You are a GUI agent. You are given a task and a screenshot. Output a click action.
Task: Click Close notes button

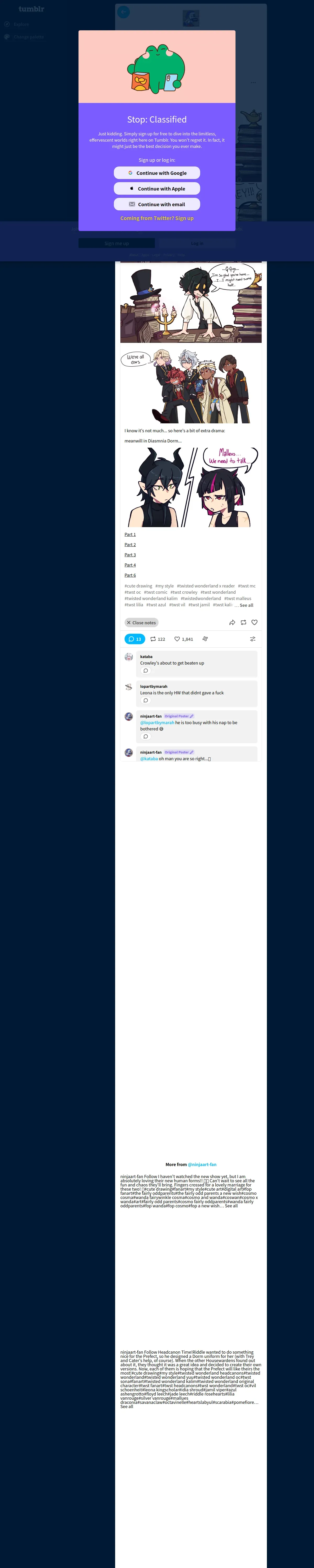click(x=142, y=623)
